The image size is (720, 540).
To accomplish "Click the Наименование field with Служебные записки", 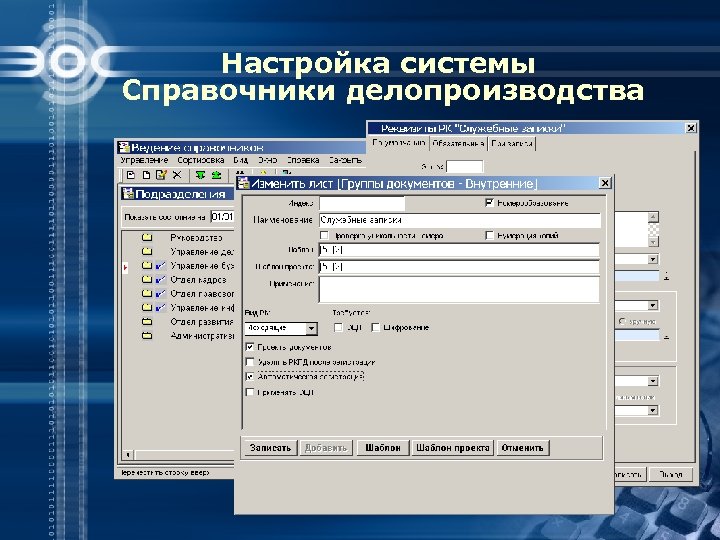I will [x=460, y=220].
